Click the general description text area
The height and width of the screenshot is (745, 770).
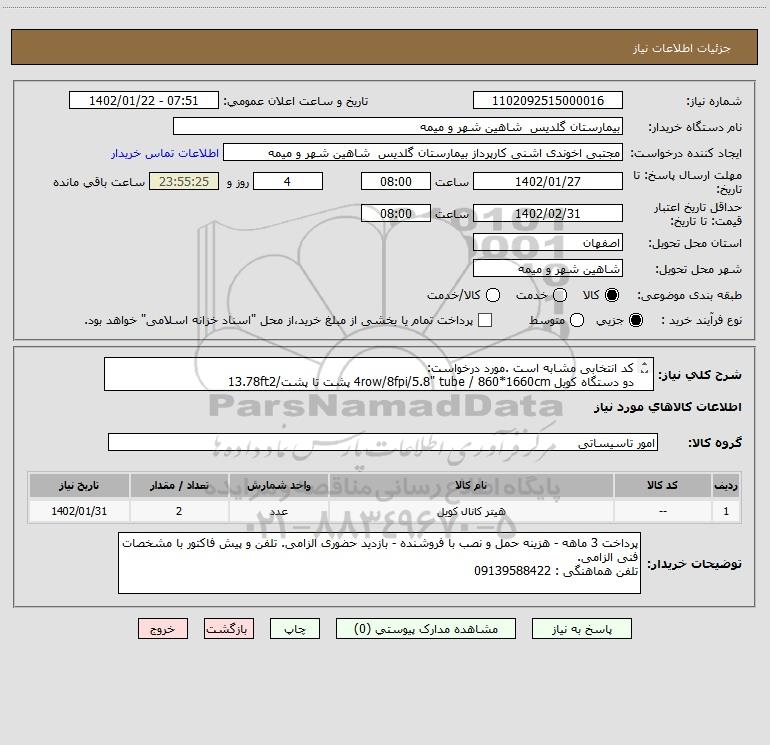point(379,375)
